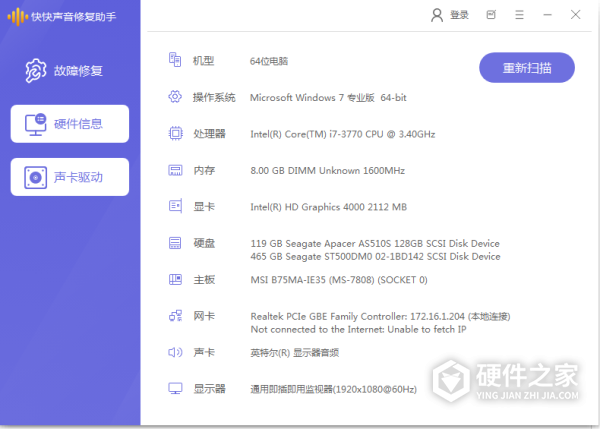The width and height of the screenshot is (600, 429).
Task: Minimize the window
Action: click(x=548, y=15)
